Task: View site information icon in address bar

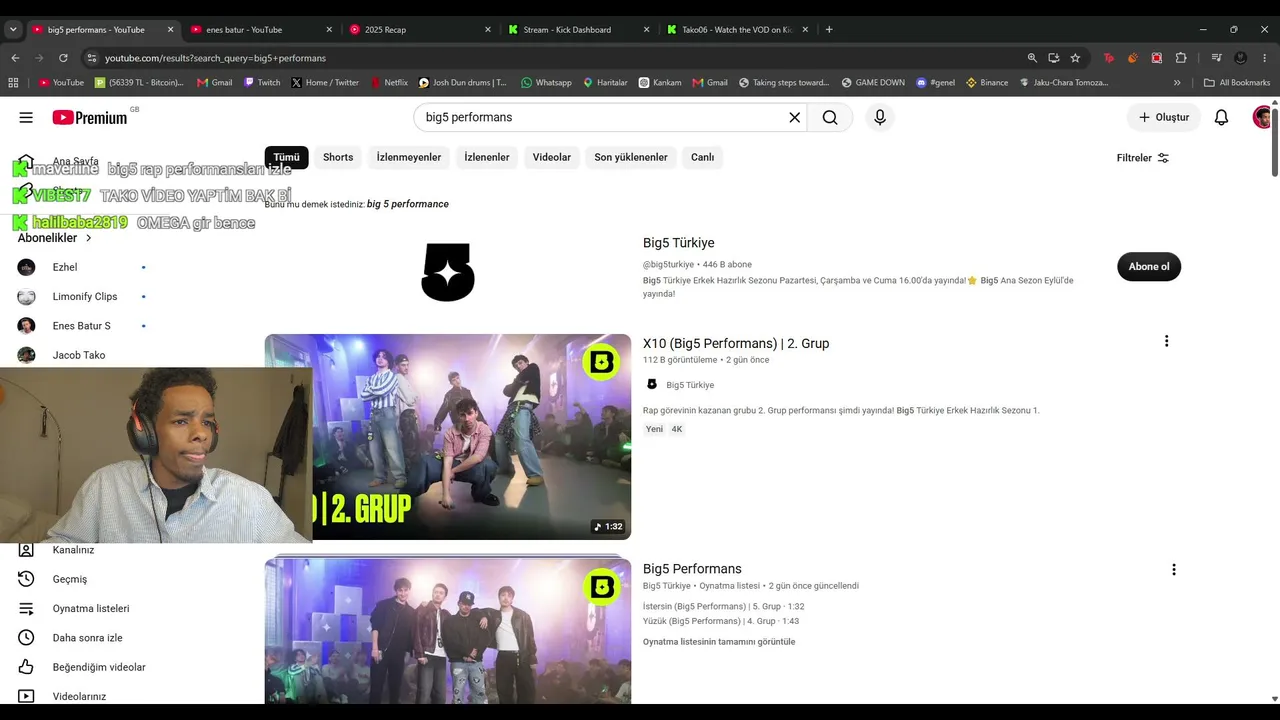Action: pyautogui.click(x=92, y=58)
